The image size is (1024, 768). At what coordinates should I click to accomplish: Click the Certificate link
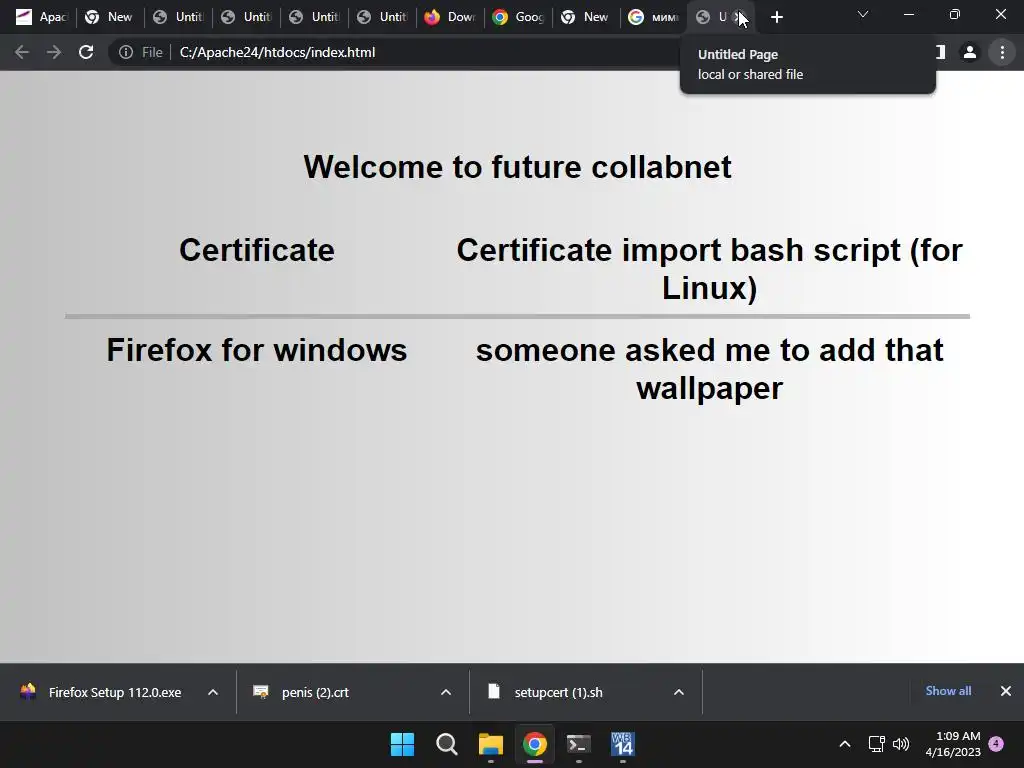[257, 250]
